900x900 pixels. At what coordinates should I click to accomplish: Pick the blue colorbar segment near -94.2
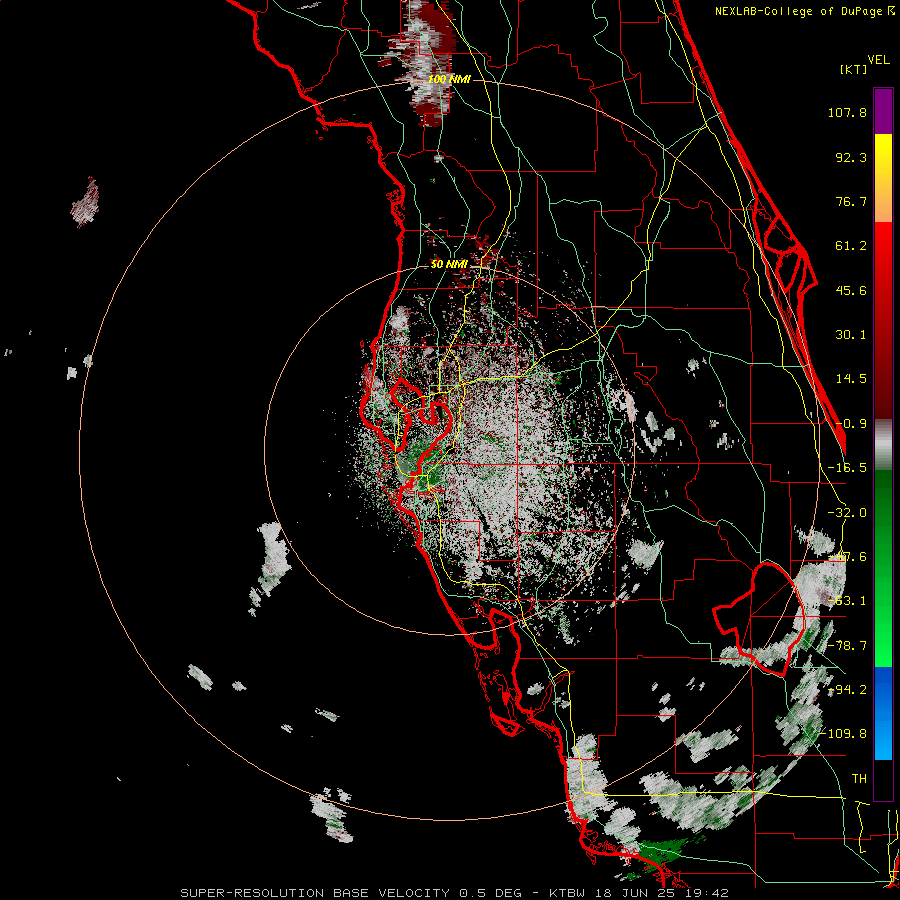(883, 689)
